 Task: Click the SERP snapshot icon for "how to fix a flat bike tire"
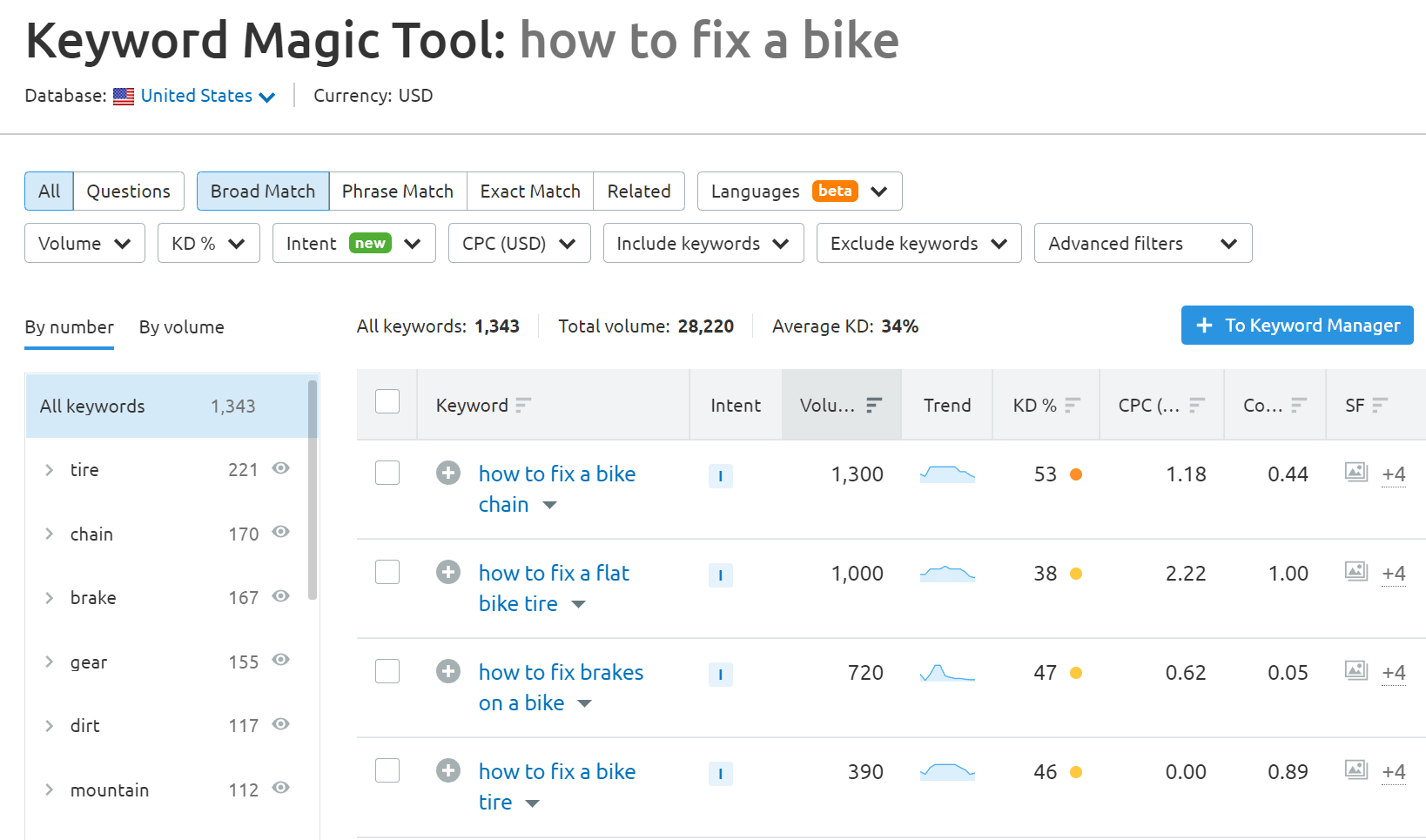(1355, 572)
